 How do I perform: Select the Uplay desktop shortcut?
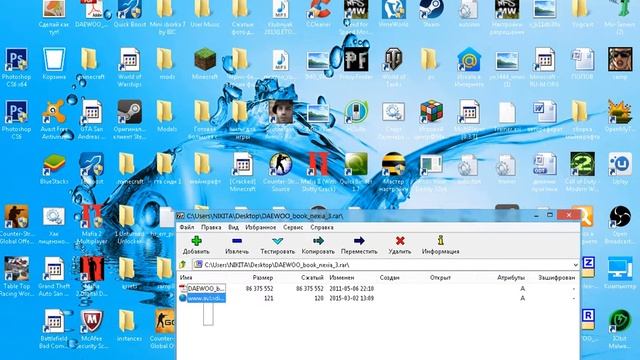(620, 168)
